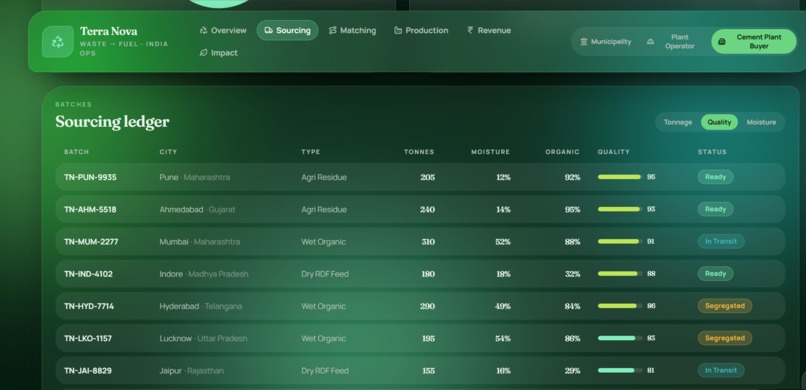Image resolution: width=806 pixels, height=390 pixels.
Task: Click the Sourcing truck icon
Action: pyautogui.click(x=268, y=30)
